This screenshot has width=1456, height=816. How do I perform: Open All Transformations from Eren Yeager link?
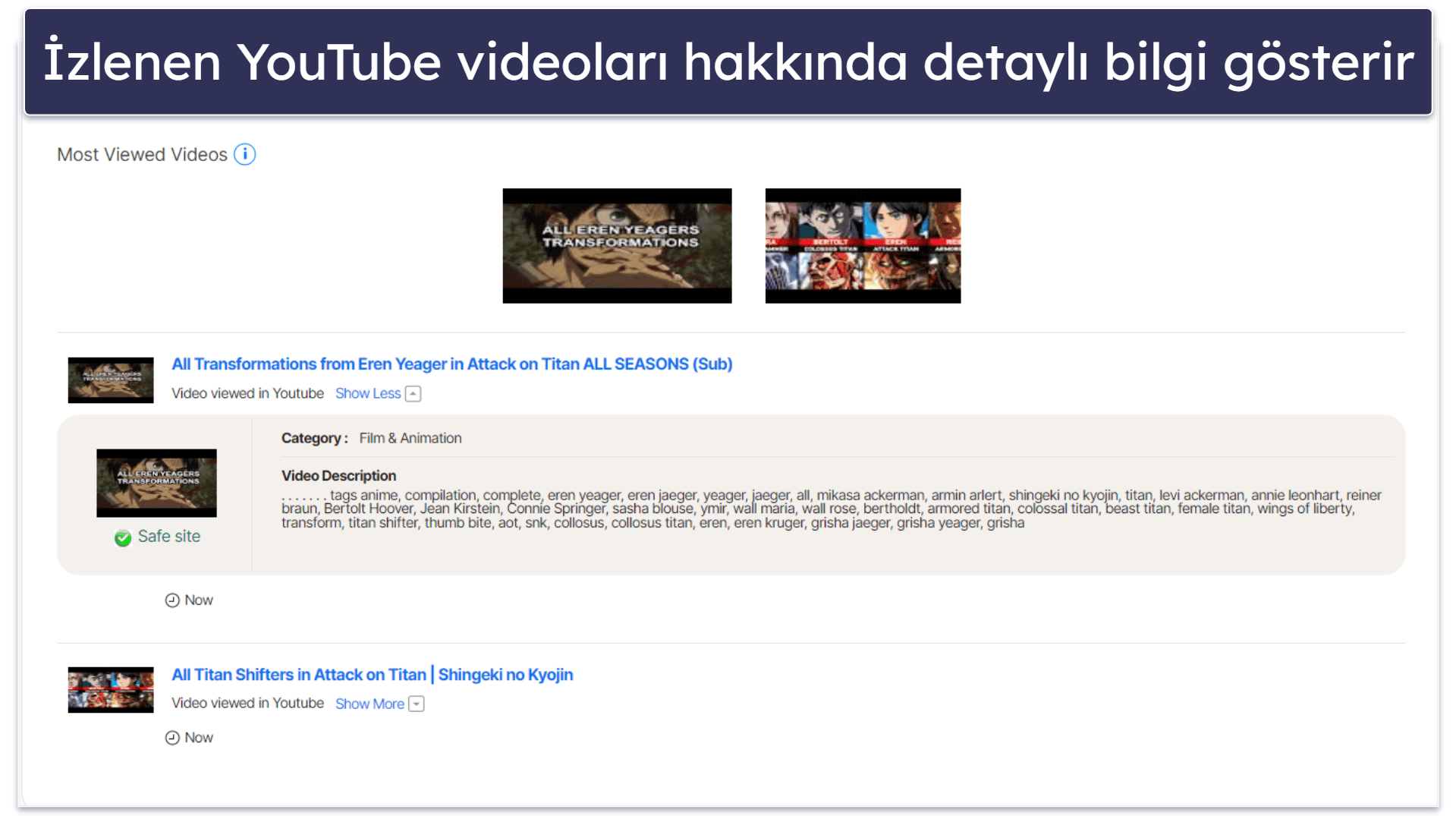coord(451,364)
